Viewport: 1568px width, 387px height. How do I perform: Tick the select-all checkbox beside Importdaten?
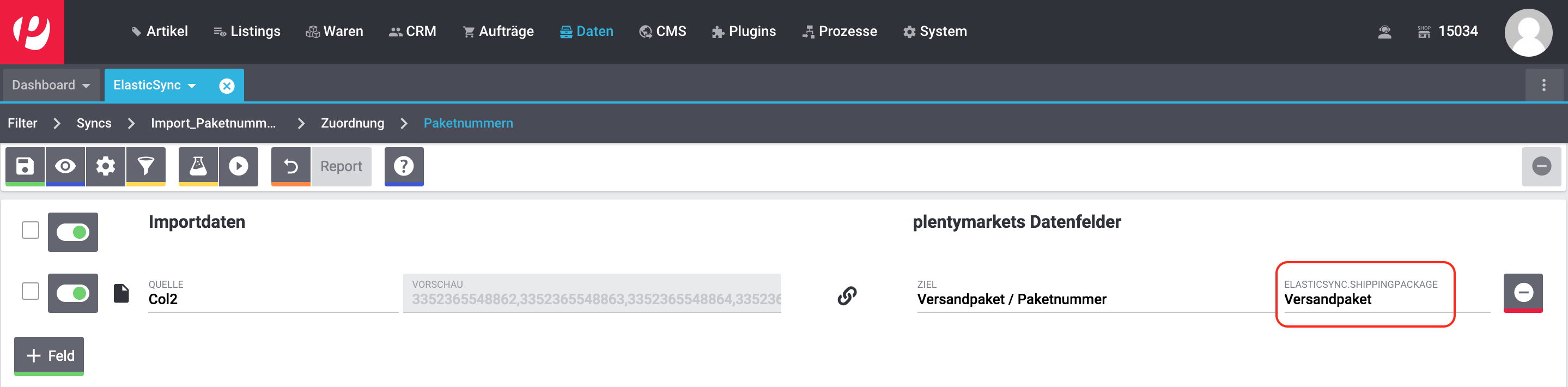(x=31, y=231)
